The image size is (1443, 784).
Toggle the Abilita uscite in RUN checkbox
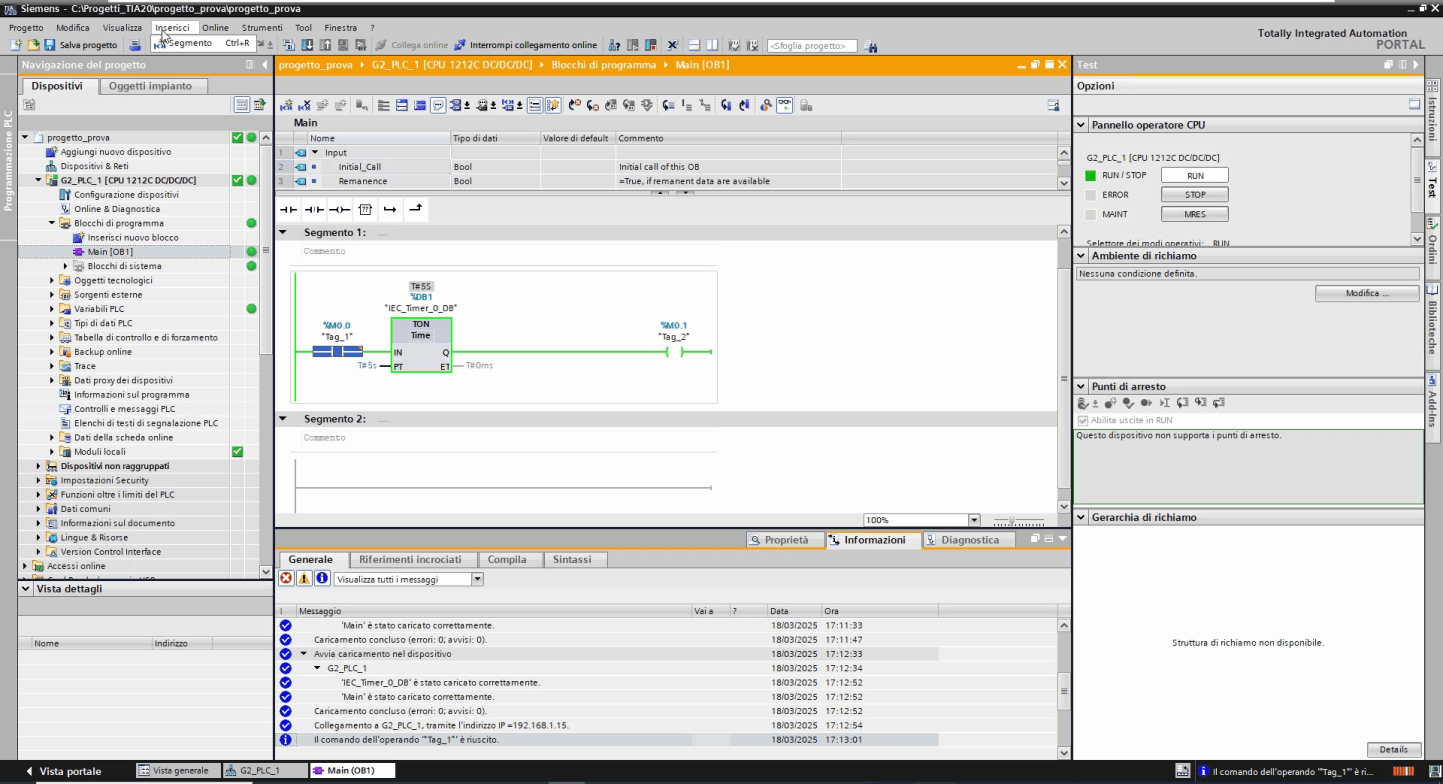(1083, 420)
